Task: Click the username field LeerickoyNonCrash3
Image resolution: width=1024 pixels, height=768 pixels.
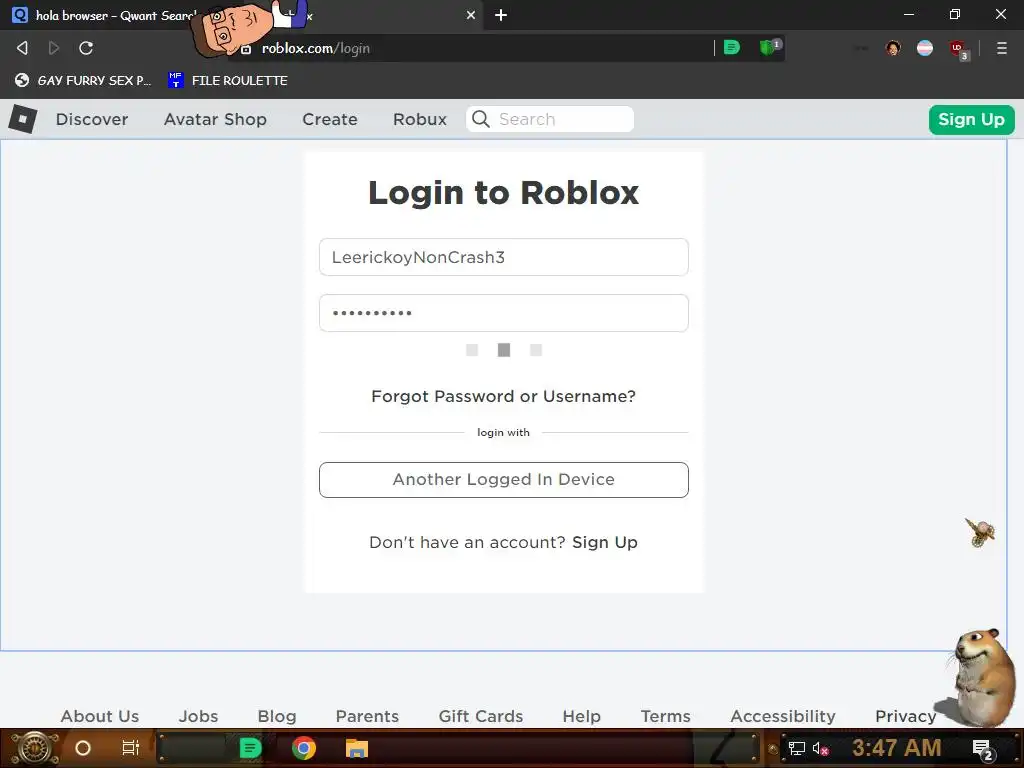Action: click(x=504, y=257)
